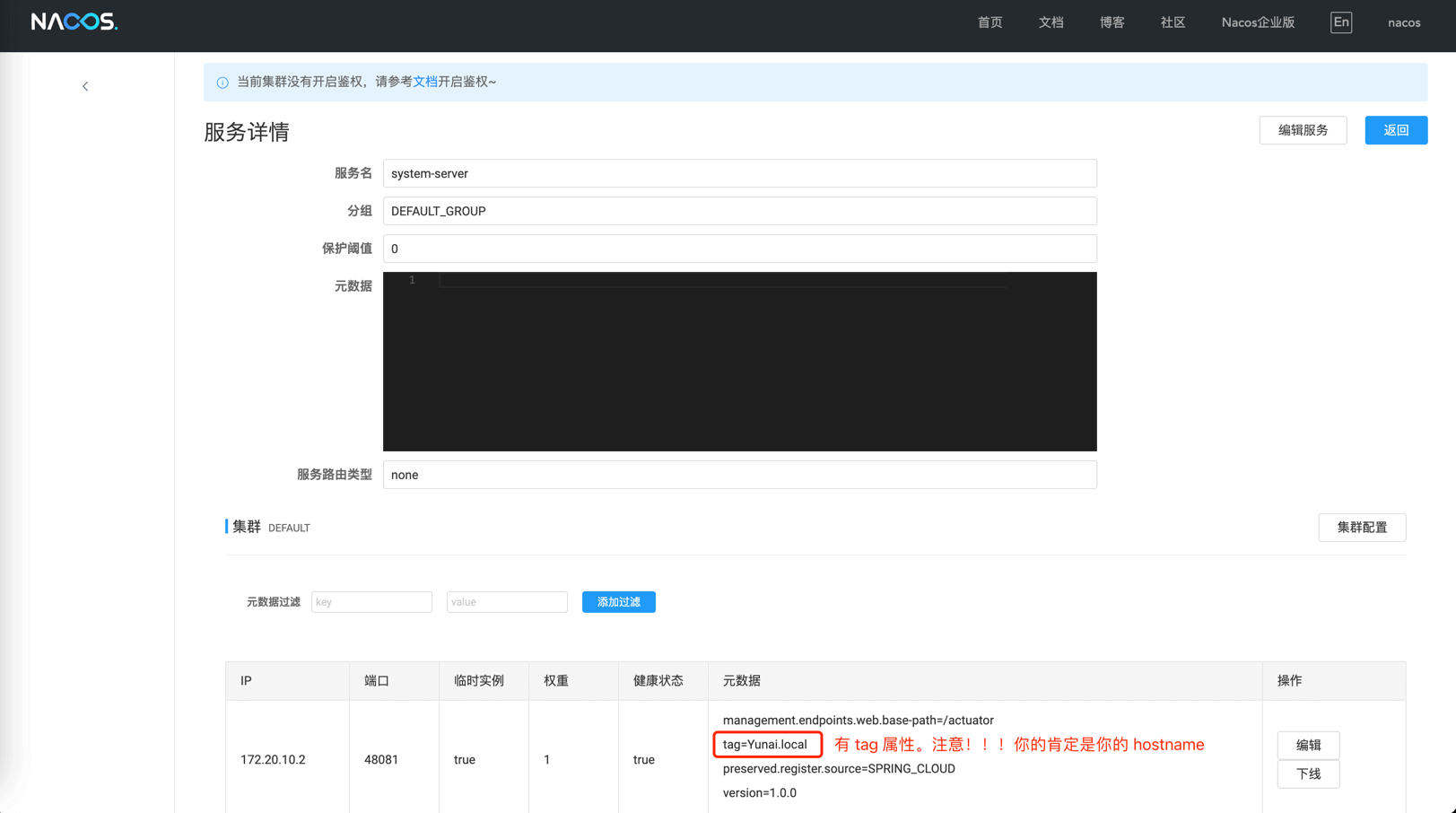Focus the metadata filter value input

[507, 602]
